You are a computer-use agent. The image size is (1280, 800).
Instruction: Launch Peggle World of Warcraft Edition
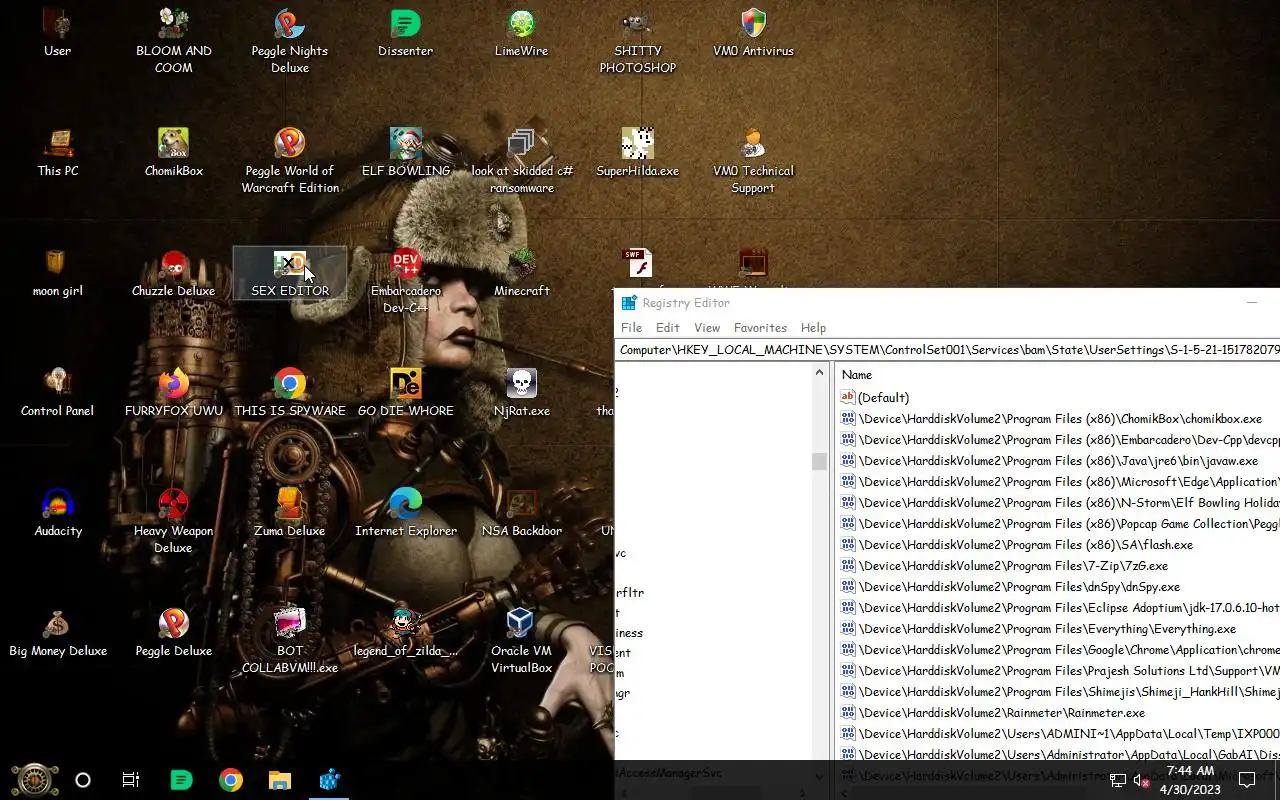tap(290, 161)
